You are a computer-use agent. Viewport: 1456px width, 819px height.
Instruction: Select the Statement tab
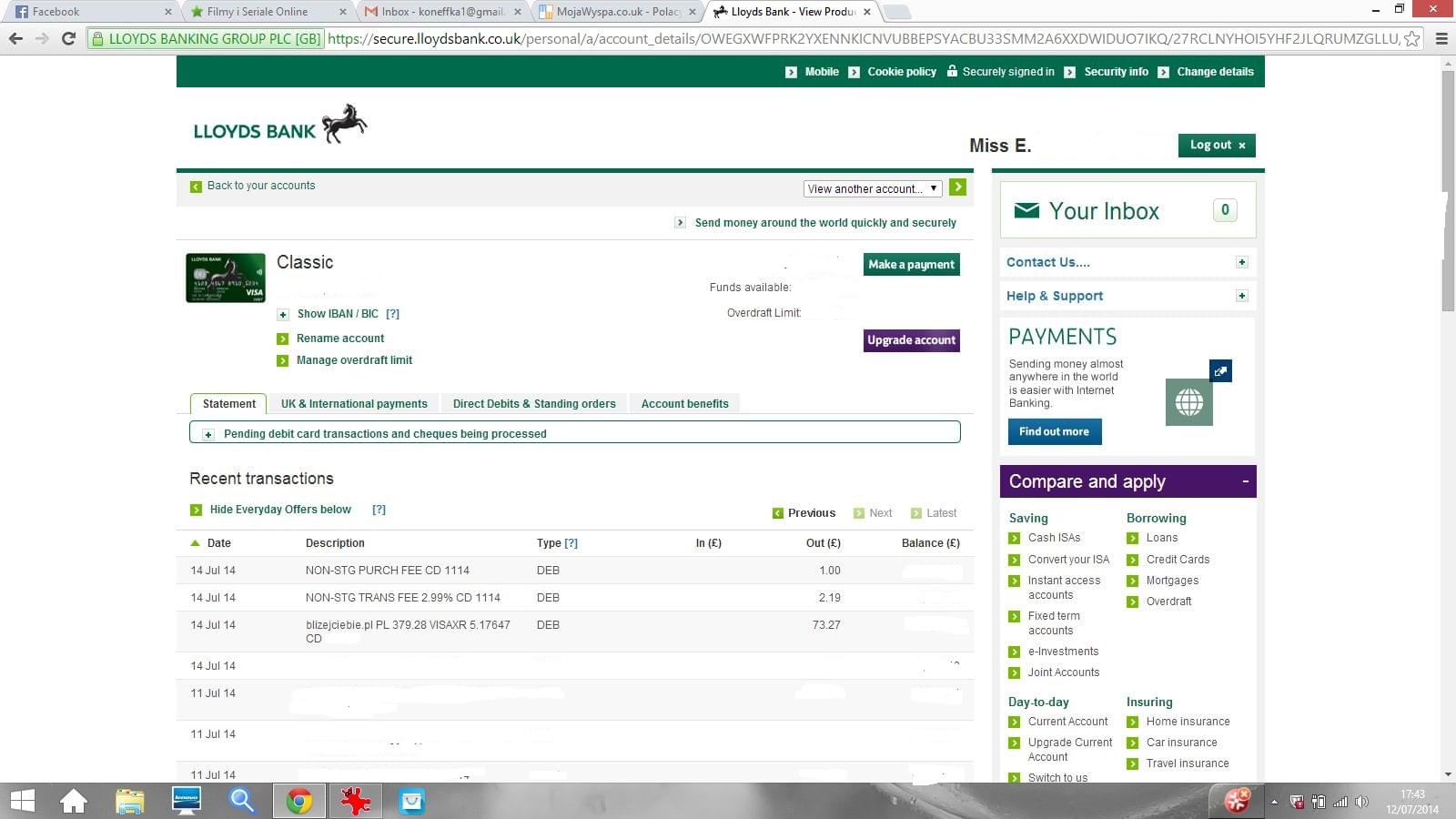(x=228, y=404)
